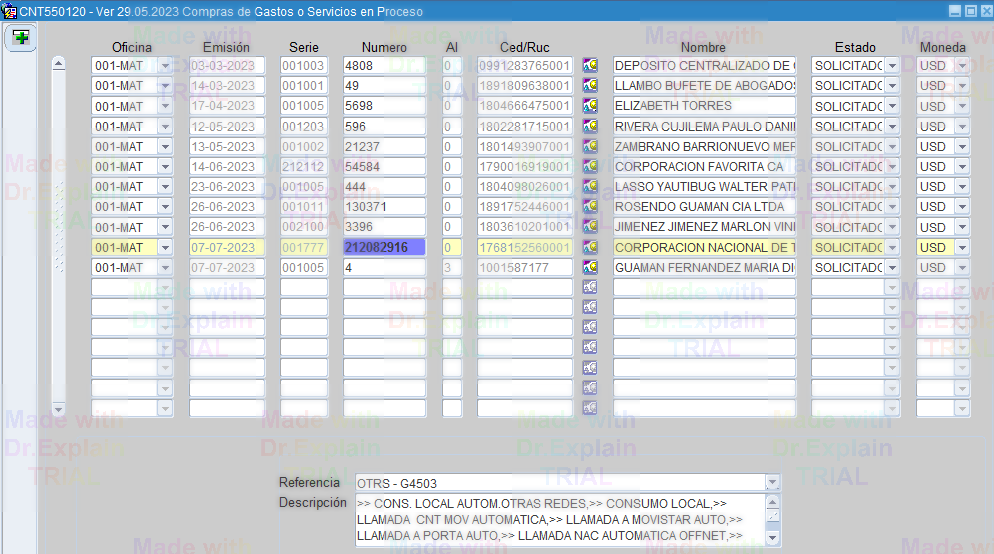Click lookup icon next to ELIZABETH TORRES
994x554 pixels.
(x=590, y=106)
